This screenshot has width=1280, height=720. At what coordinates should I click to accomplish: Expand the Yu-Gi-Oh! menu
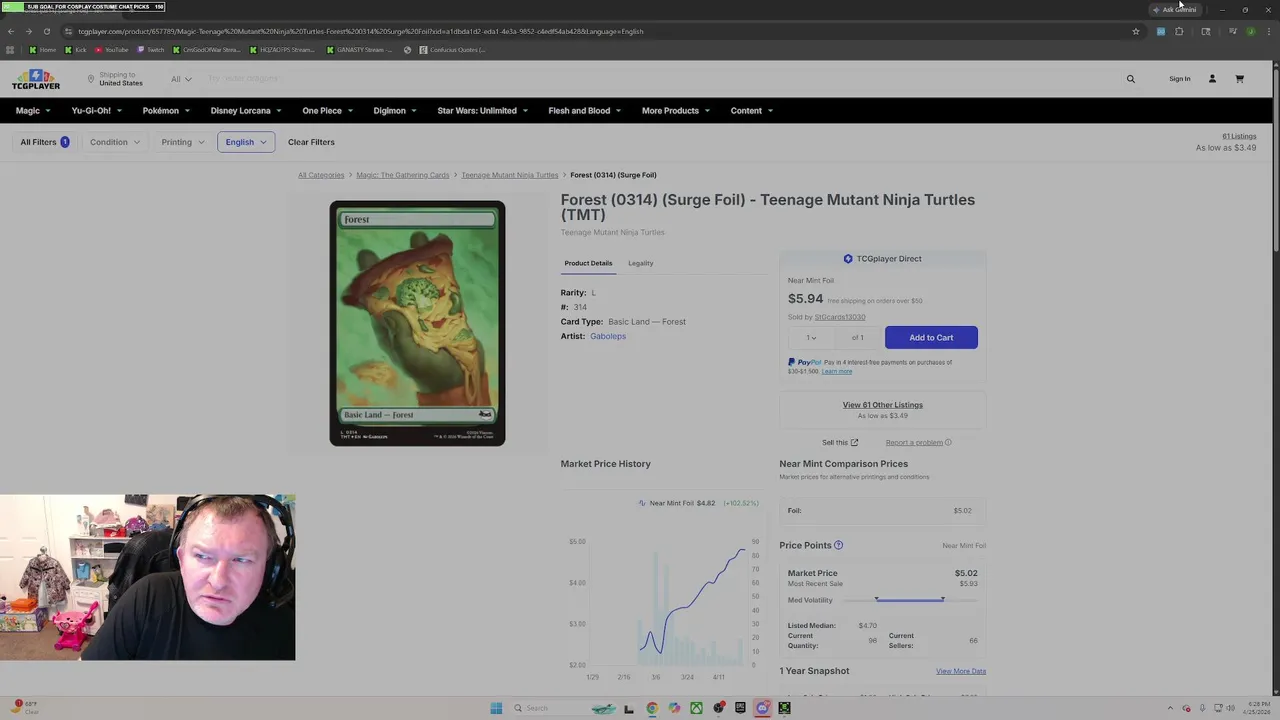pos(96,111)
